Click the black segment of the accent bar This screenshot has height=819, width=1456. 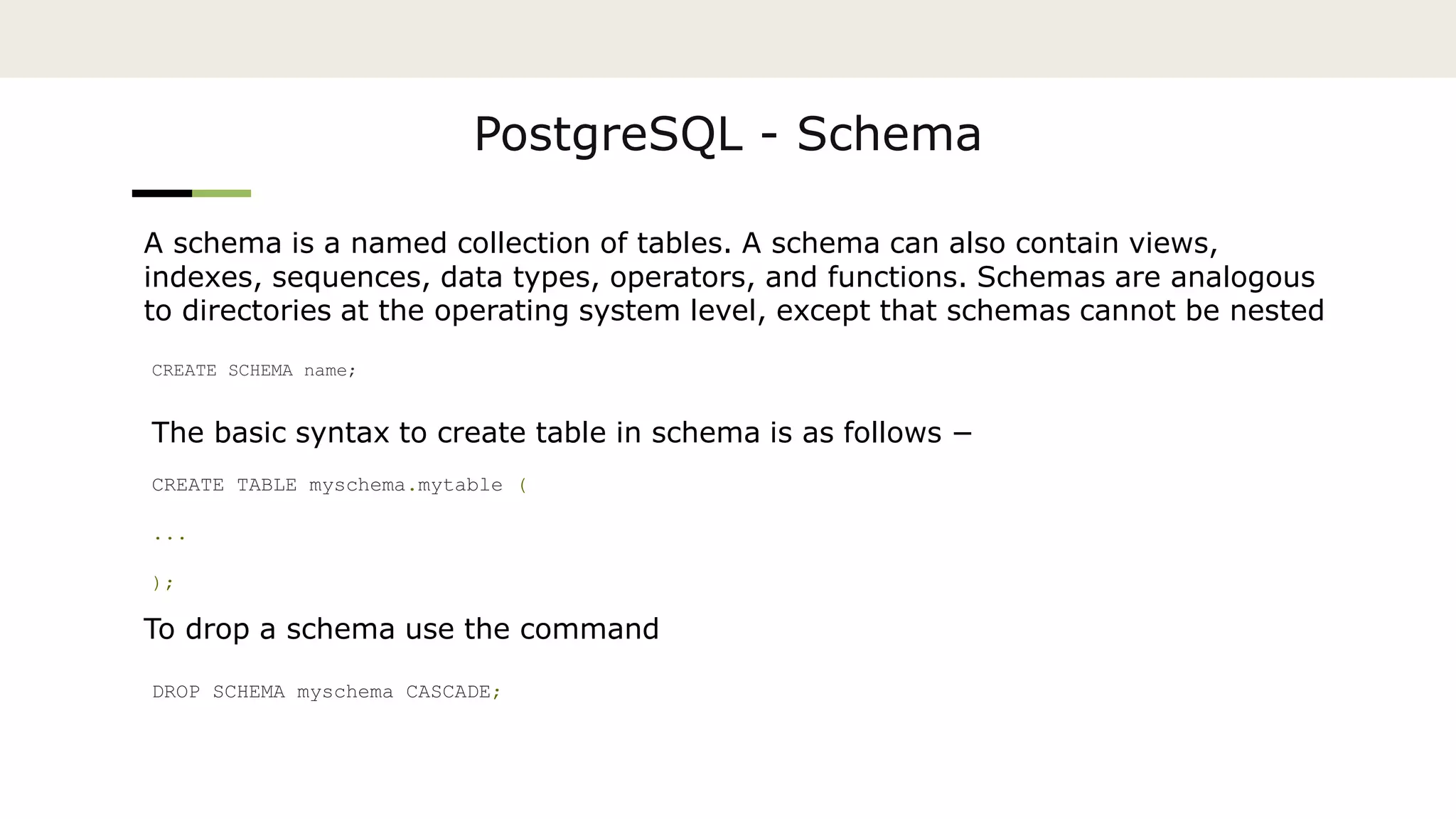tap(161, 193)
